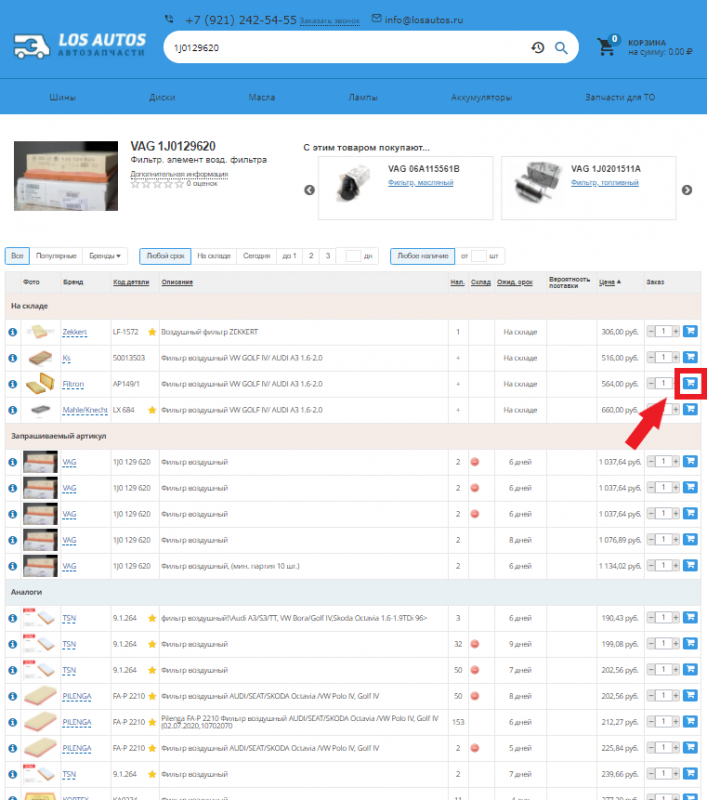
Task: Open info icon for Mahle/Knecht row
Action: [13, 410]
